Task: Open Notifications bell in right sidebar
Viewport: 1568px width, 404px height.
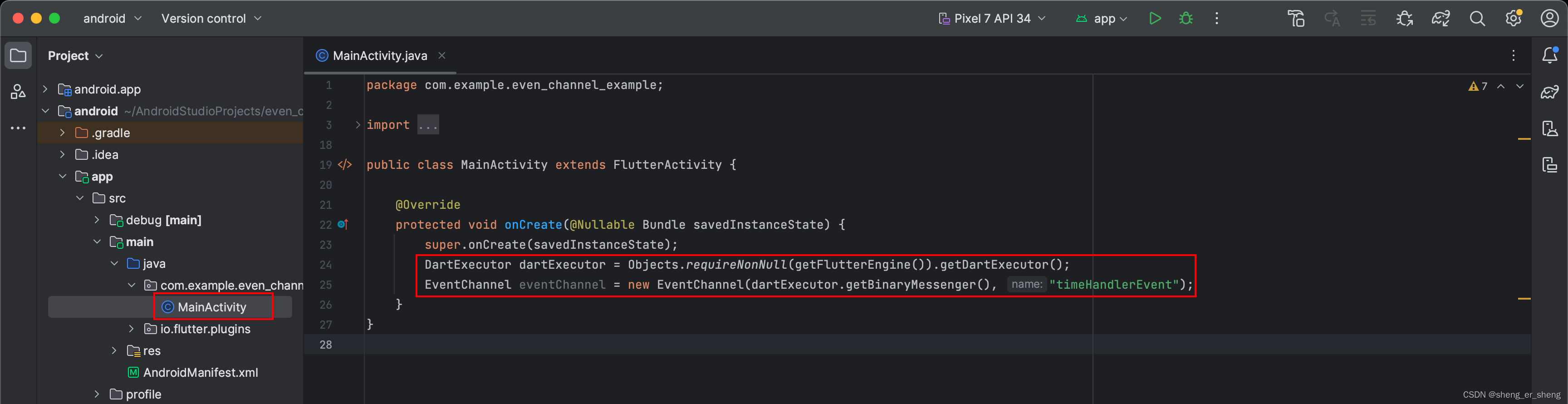Action: (x=1550, y=55)
